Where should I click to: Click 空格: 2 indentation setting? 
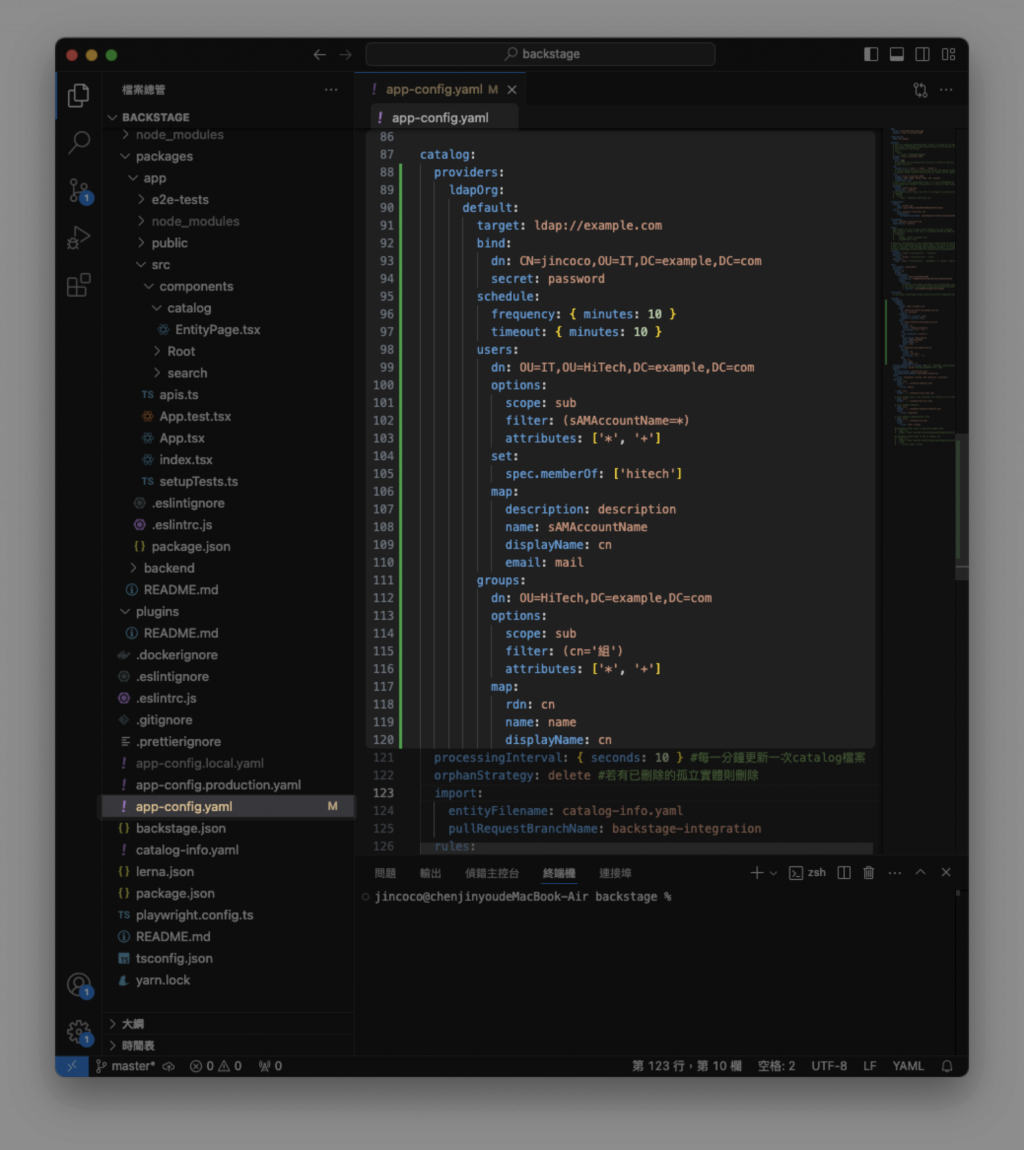click(776, 1066)
